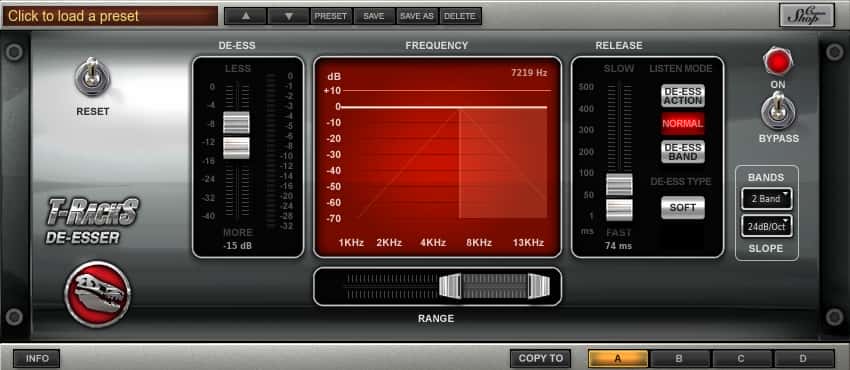This screenshot has height=370, width=850.
Task: Click the COPY TO button
Action: point(540,358)
